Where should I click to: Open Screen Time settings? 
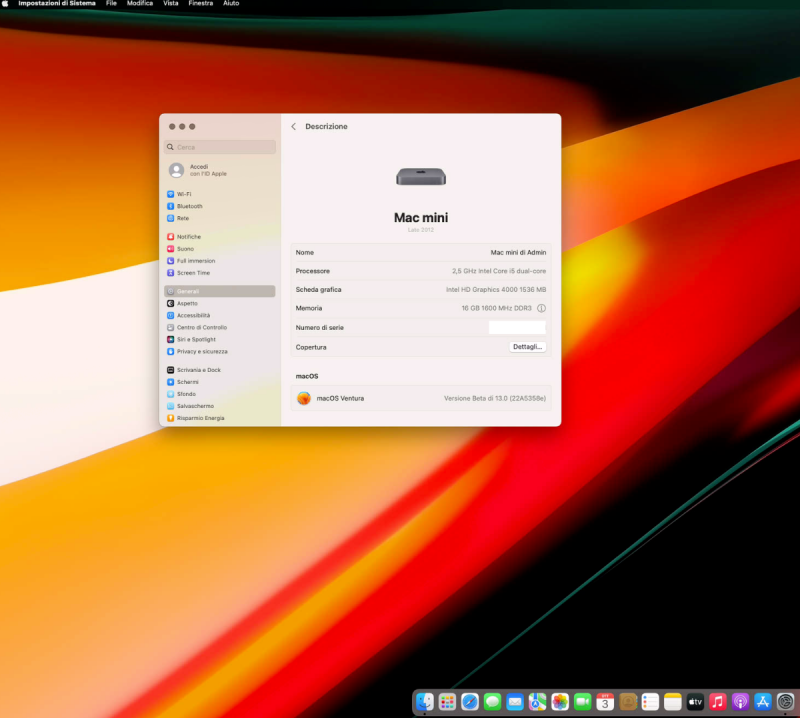[193, 273]
